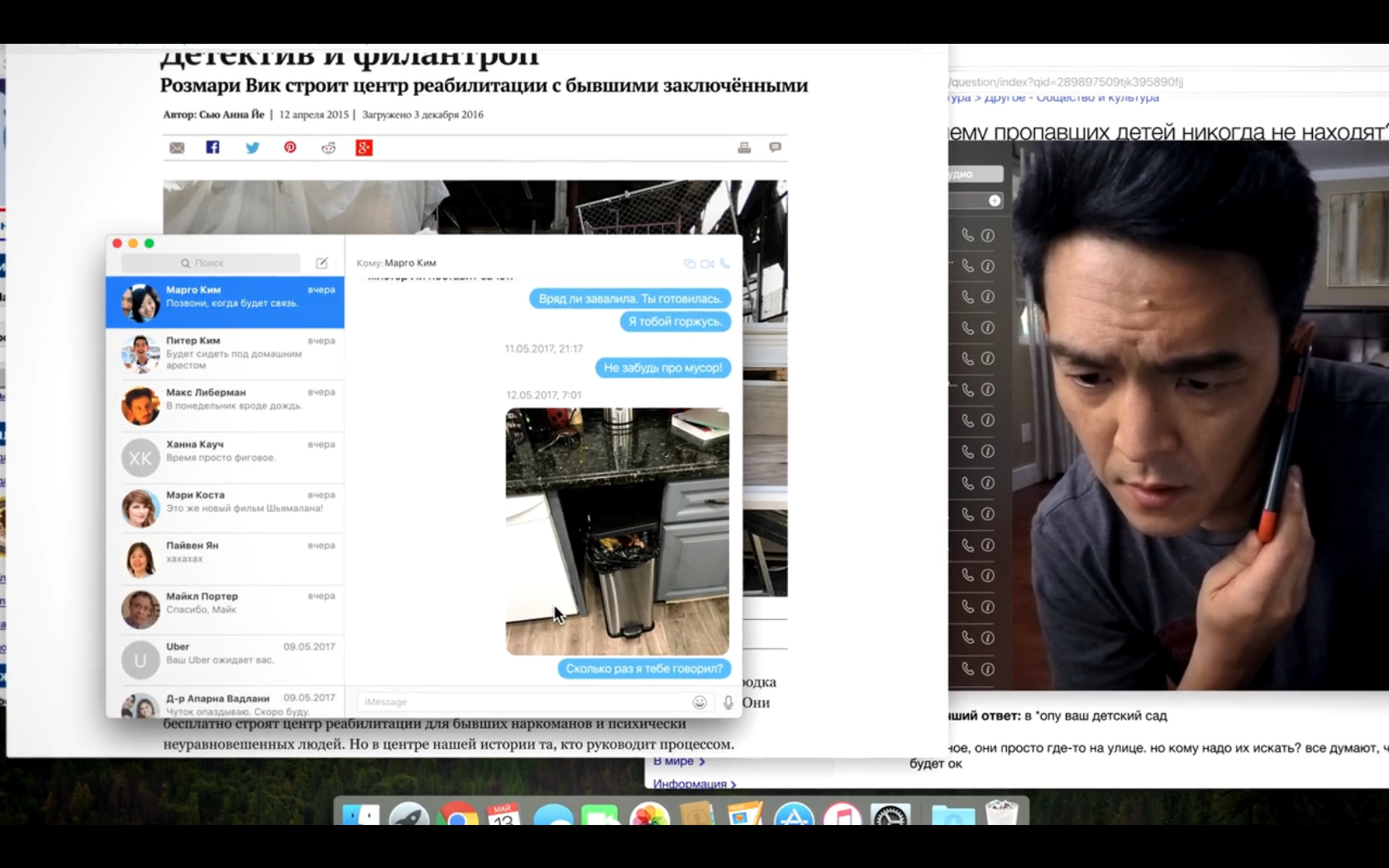Viewport: 1389px width, 868px height.
Task: Open Google Chrome from the Dock
Action: pos(457,813)
